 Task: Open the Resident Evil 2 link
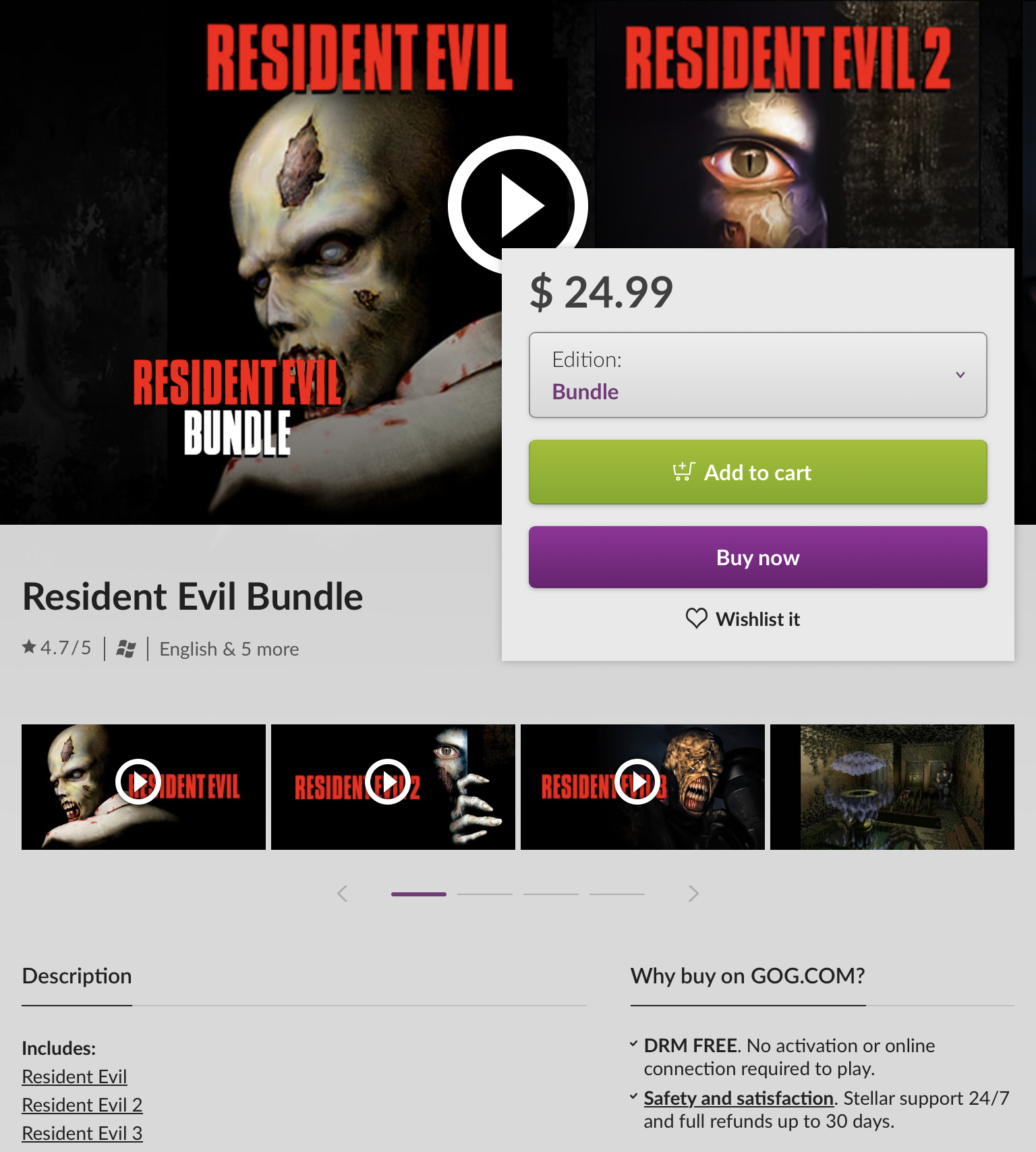click(x=82, y=1105)
